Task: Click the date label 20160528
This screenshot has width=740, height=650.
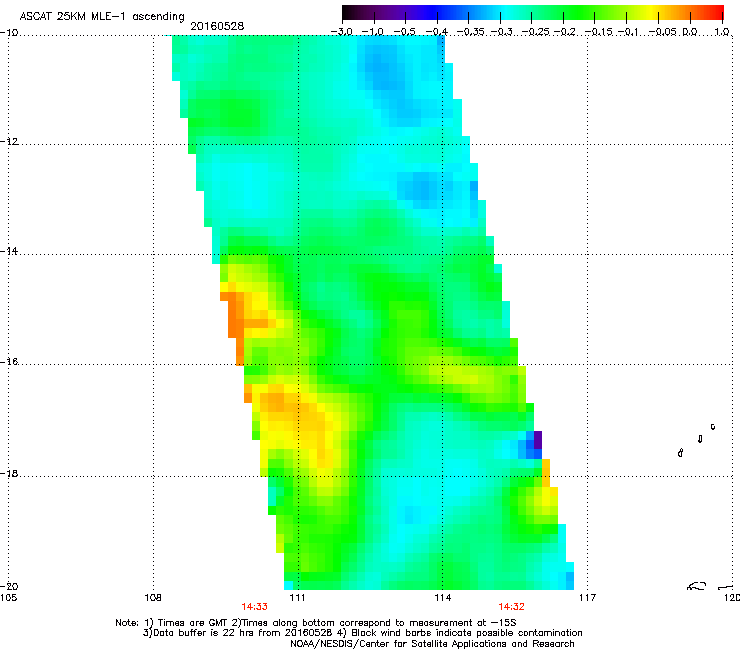Action: 217,26
